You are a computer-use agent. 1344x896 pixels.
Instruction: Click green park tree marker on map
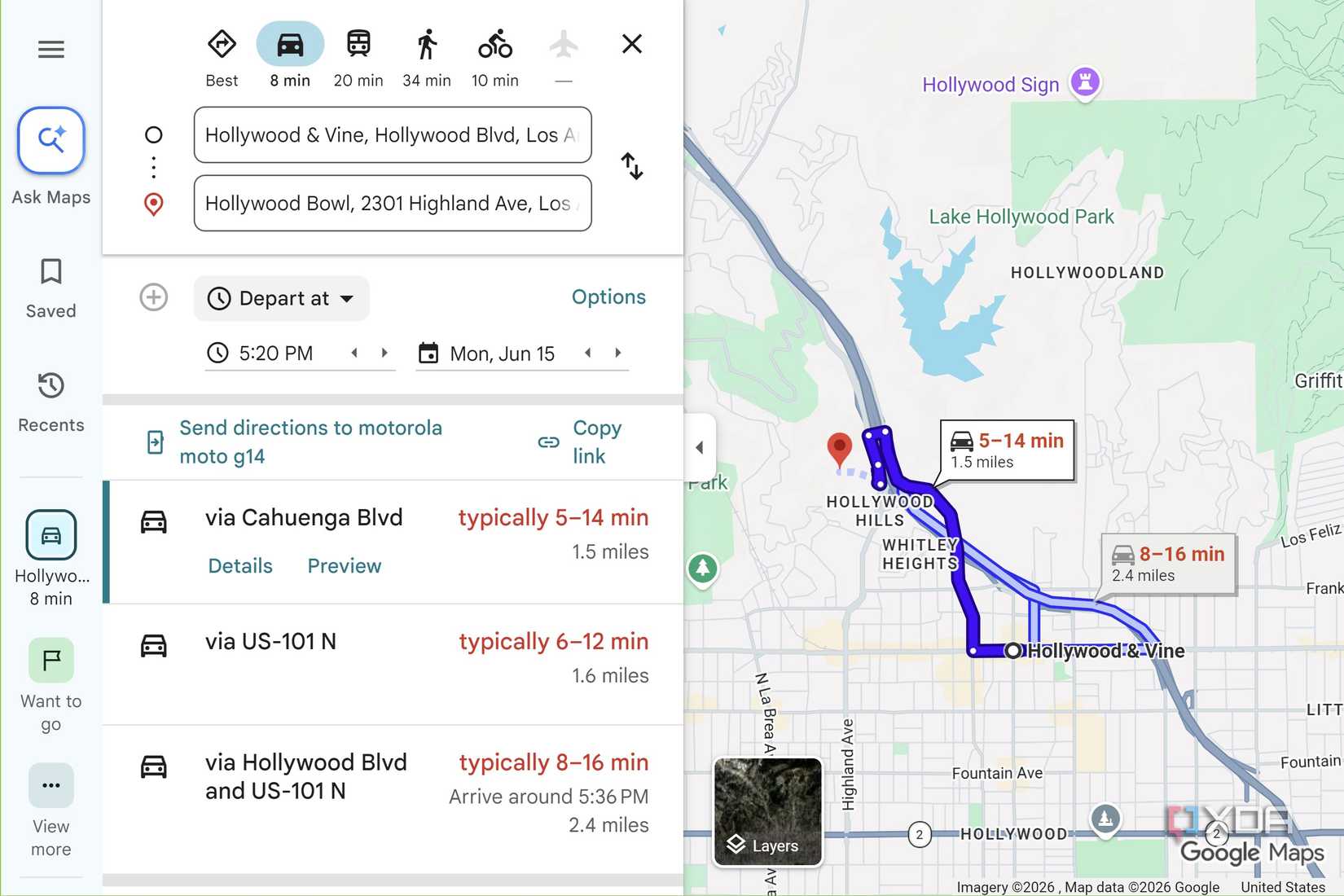[703, 569]
